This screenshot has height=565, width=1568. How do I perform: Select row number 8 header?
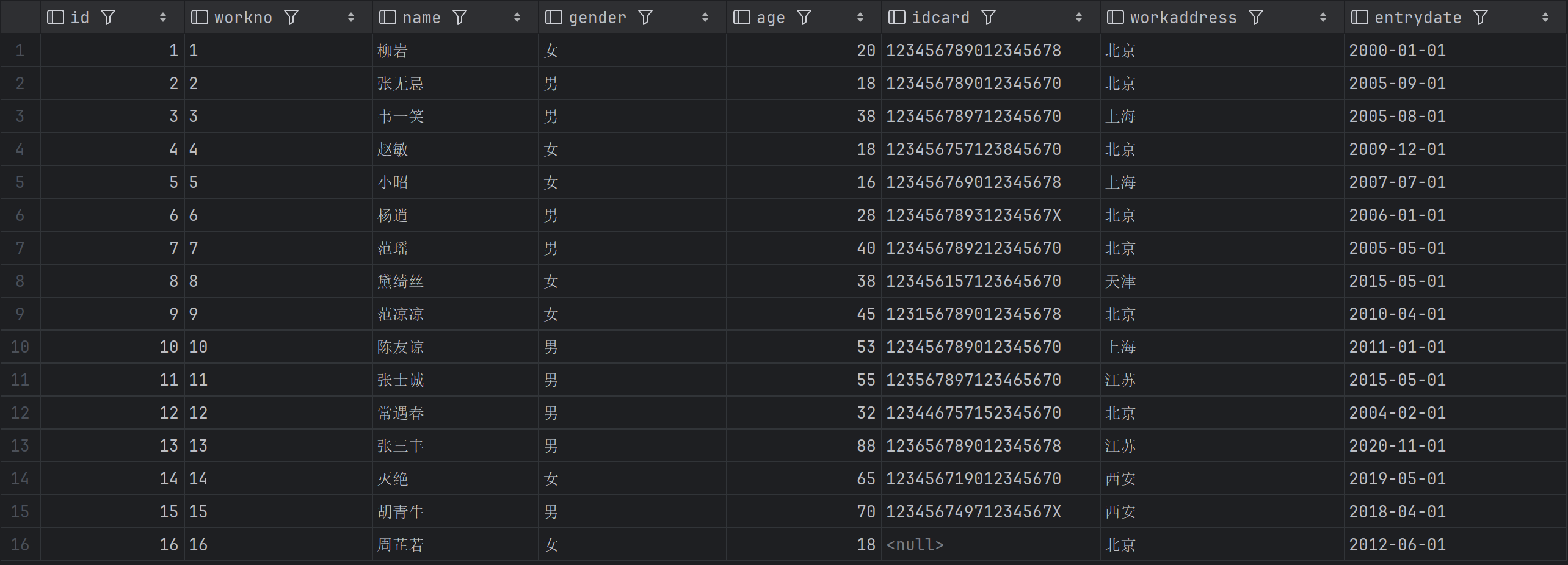[x=20, y=281]
